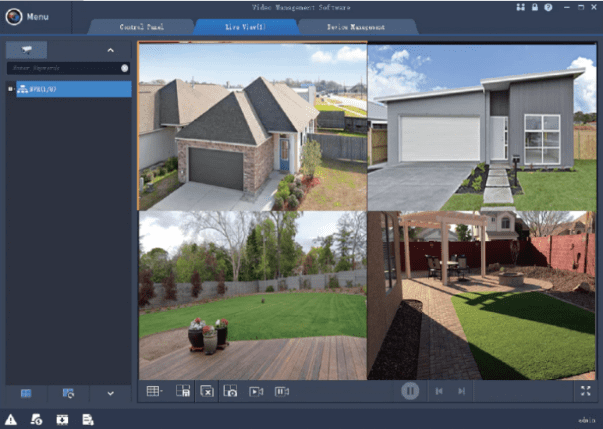Go to the next page of cameras

click(x=461, y=392)
